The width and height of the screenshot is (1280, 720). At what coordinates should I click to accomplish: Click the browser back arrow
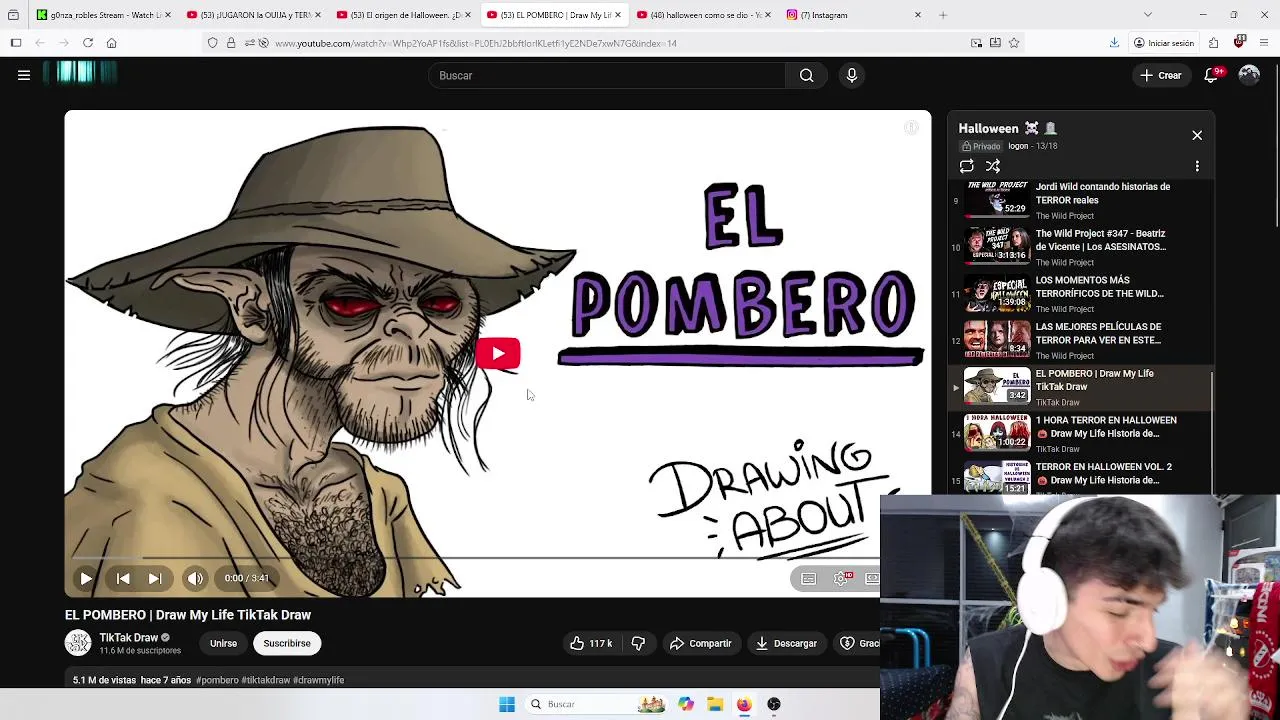coord(40,43)
